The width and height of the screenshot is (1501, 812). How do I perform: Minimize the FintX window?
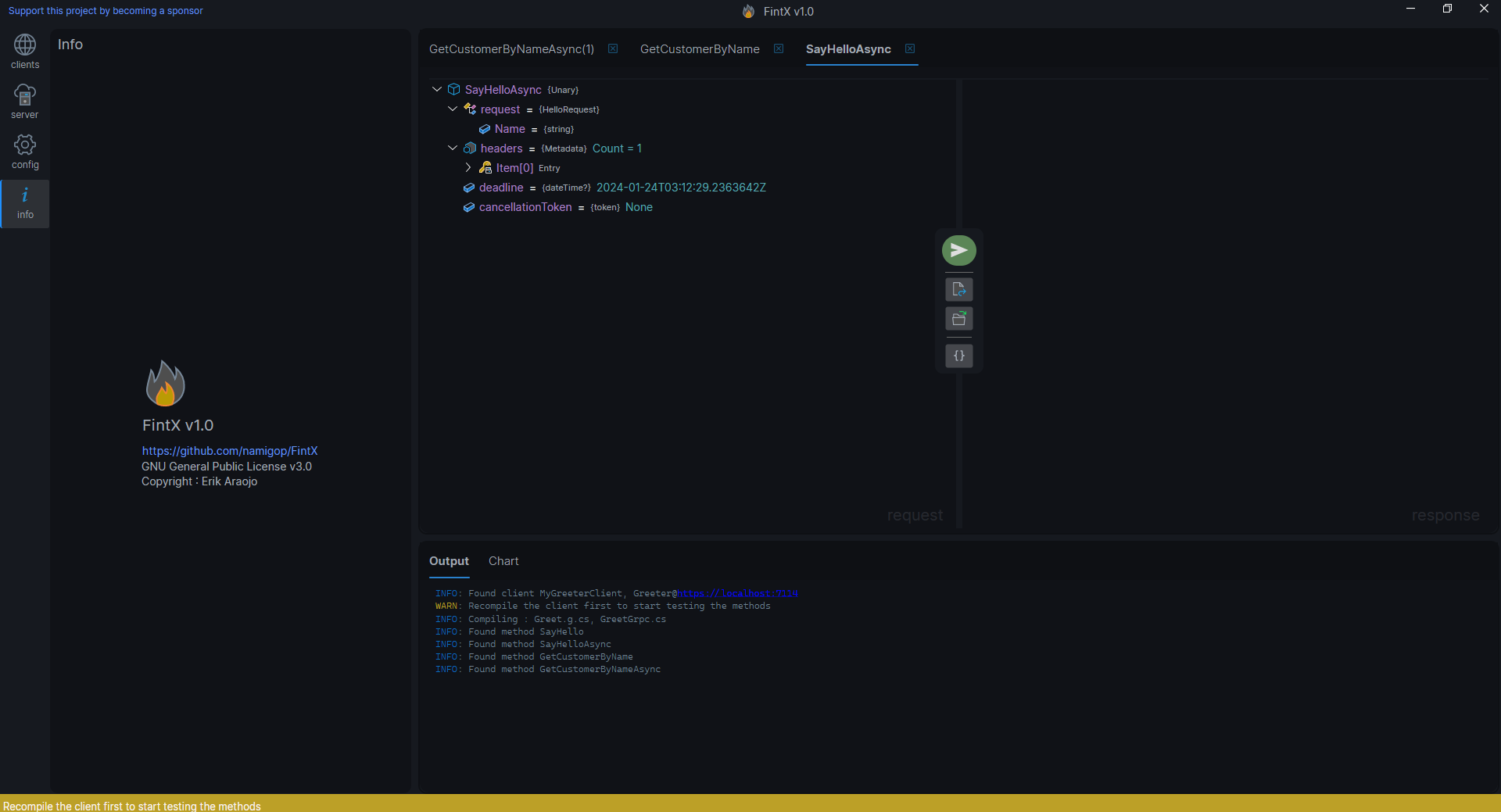pos(1410,9)
